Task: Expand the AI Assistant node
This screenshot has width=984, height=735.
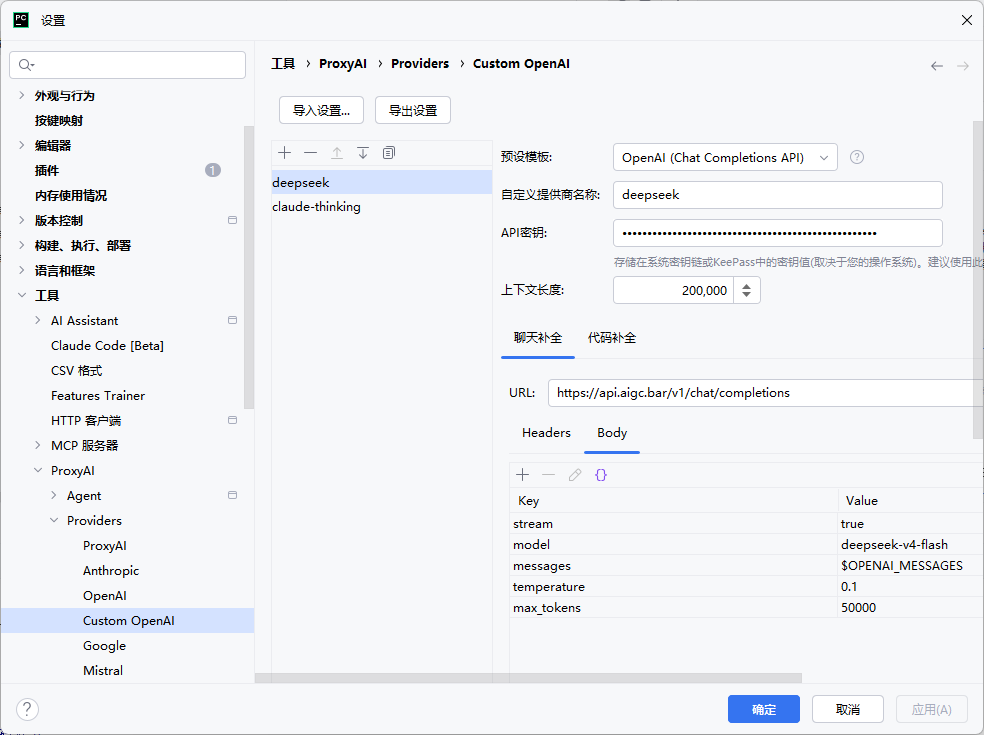Action: point(38,320)
